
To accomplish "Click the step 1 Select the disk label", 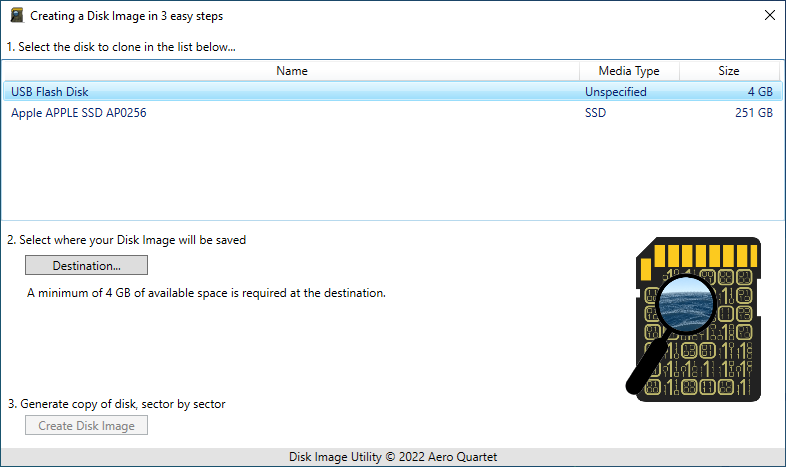I will [x=121, y=47].
